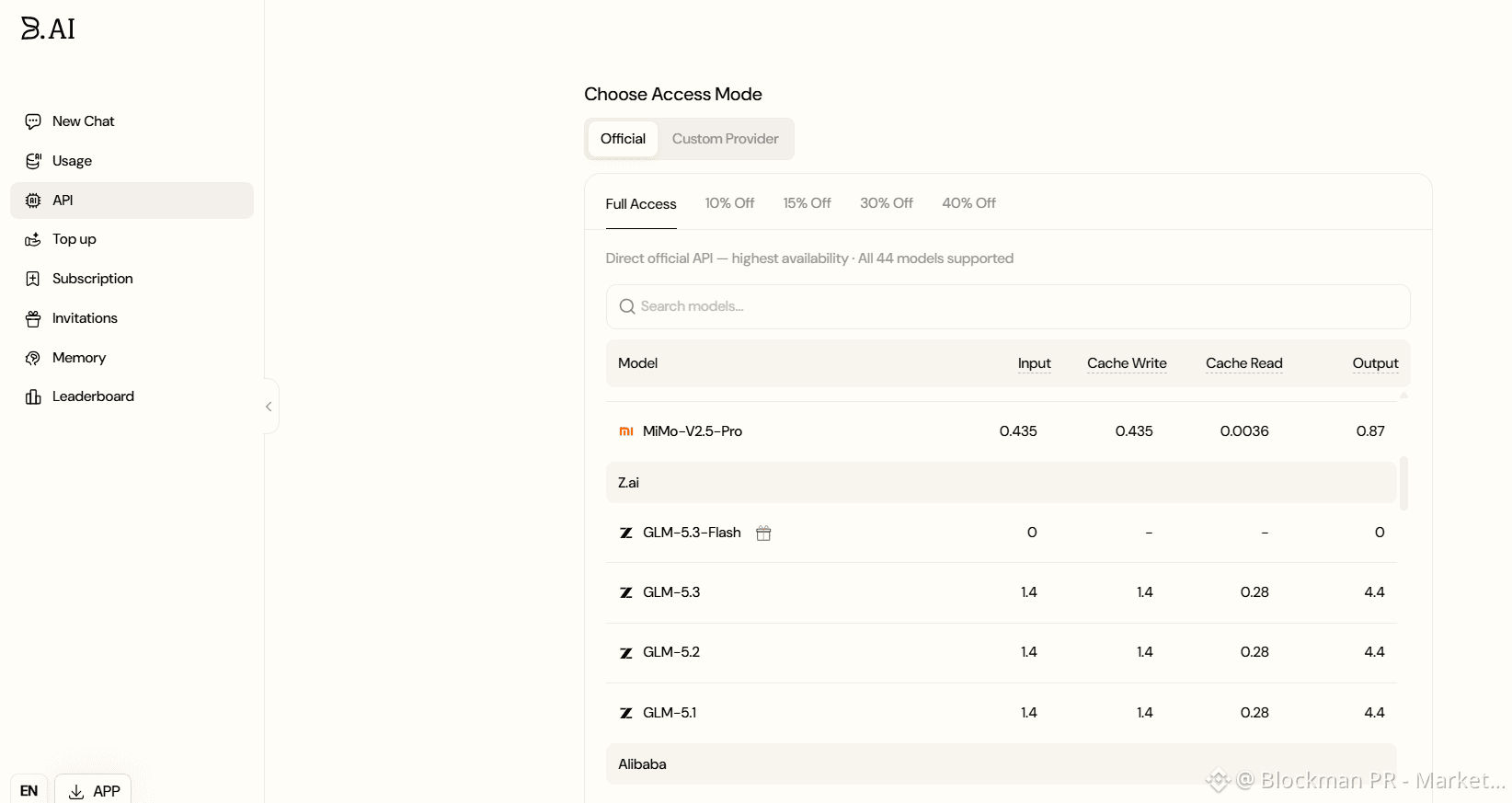Image resolution: width=1512 pixels, height=803 pixels.
Task: Switch to Custom Provider mode
Action: click(725, 139)
